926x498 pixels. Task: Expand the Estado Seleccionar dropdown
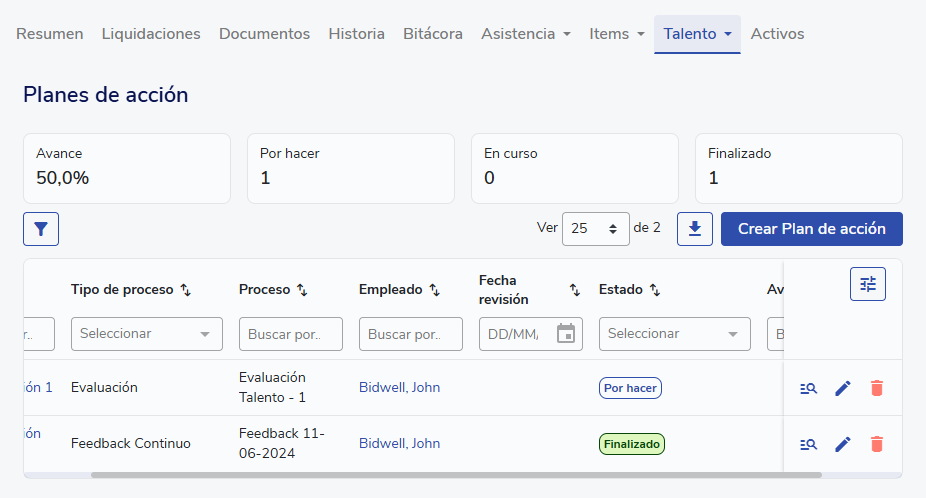click(x=674, y=334)
